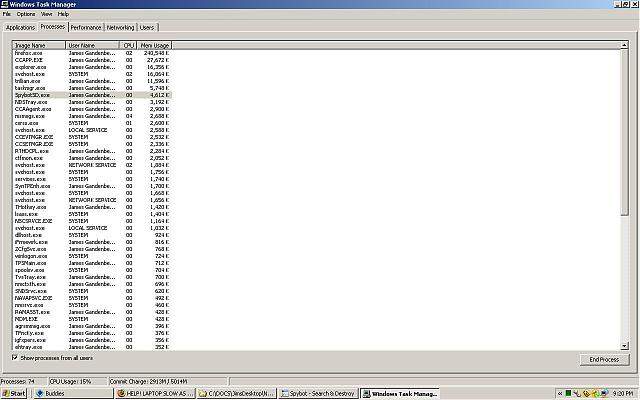Click the Windows Task Manager taskbar button
Screen dimensions: 640x400
coord(400,393)
